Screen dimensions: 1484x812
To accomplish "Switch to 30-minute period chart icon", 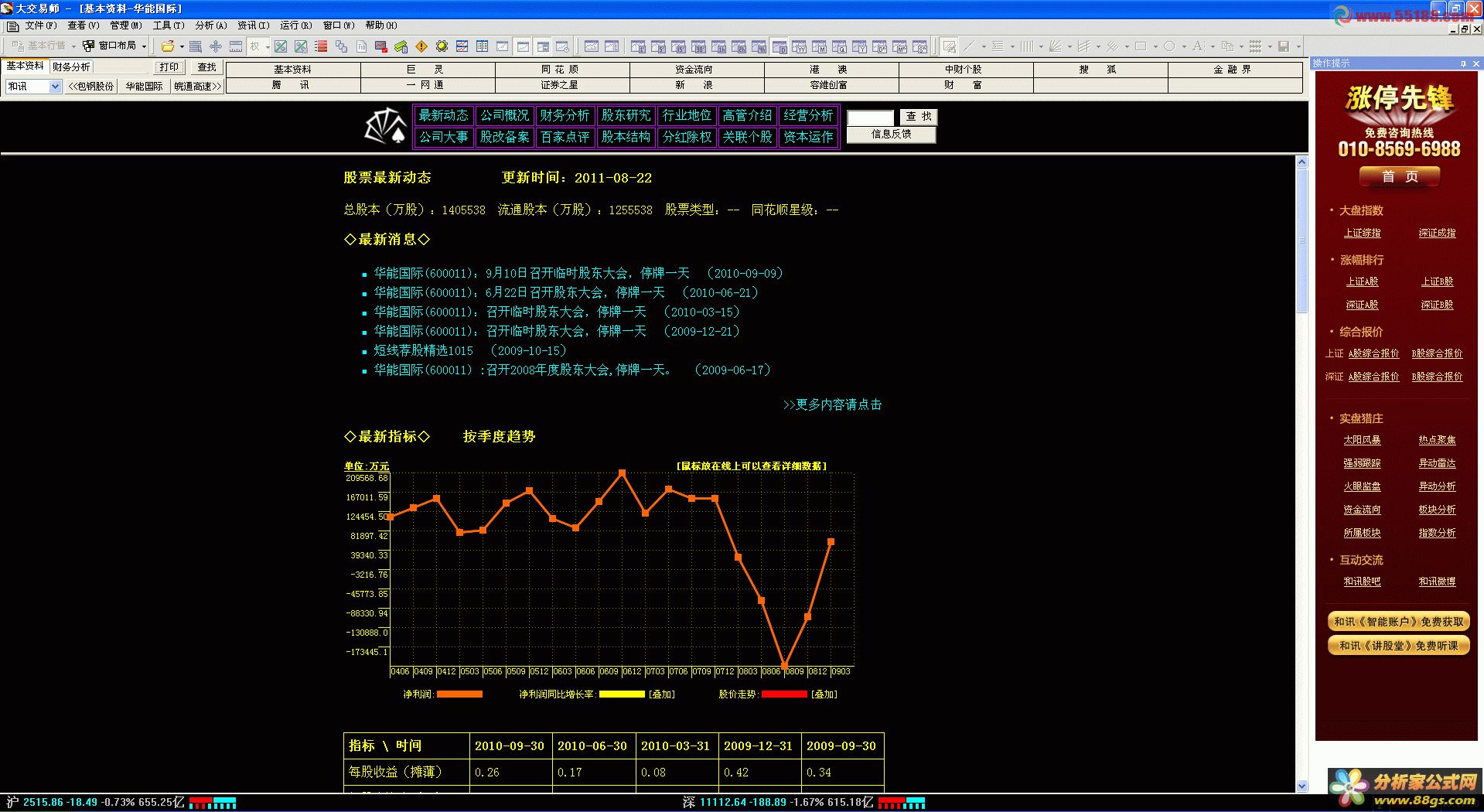I will [698, 46].
